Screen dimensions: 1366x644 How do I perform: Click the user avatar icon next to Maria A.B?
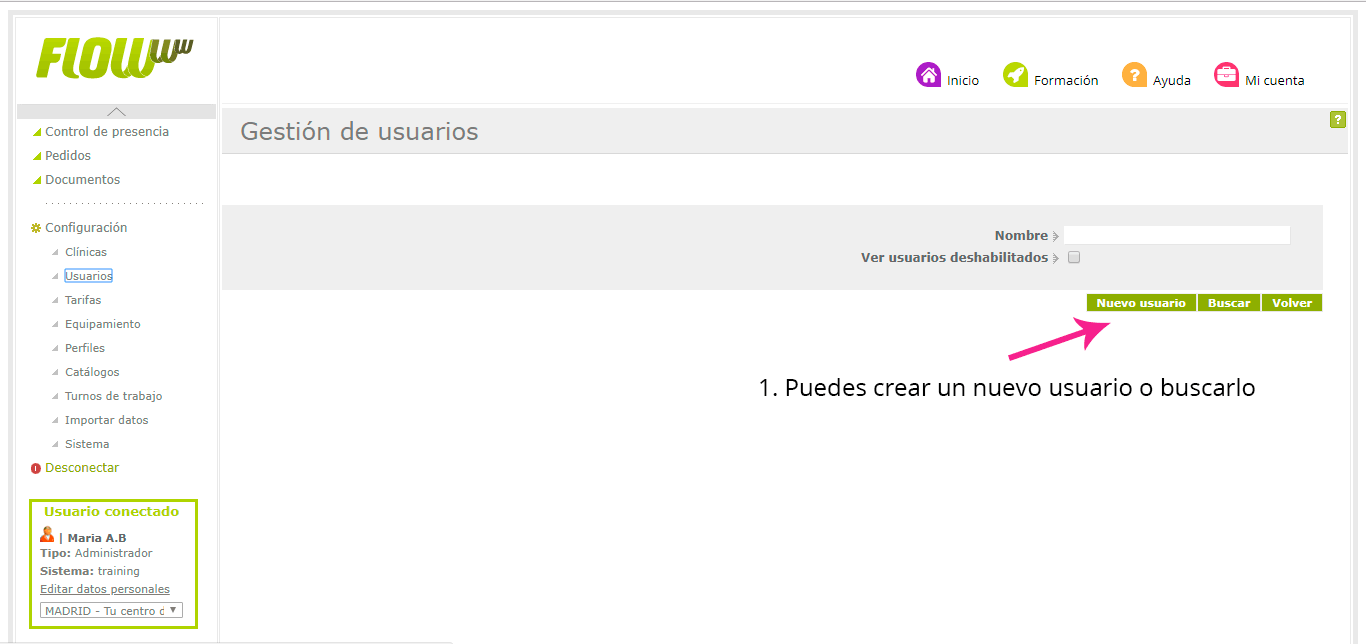47,535
